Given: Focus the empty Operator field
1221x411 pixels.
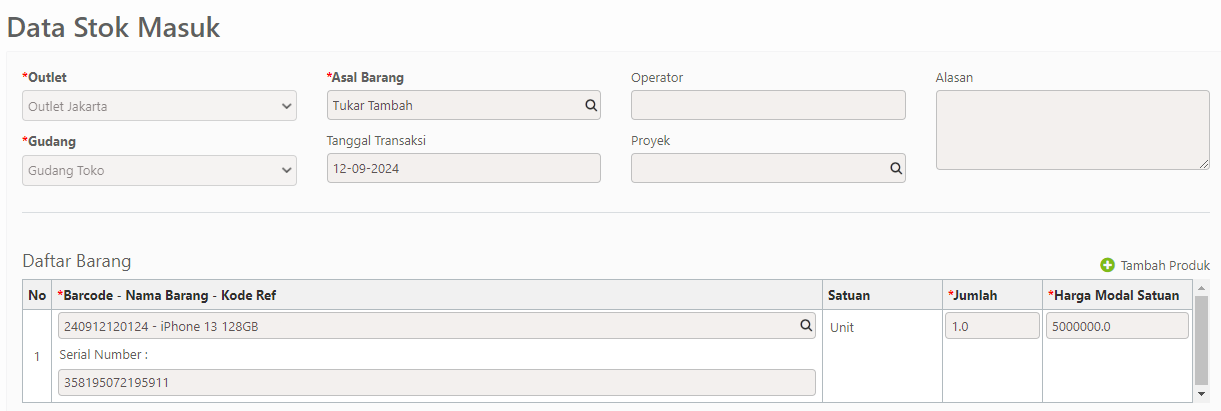Looking at the screenshot, I should coord(768,105).
